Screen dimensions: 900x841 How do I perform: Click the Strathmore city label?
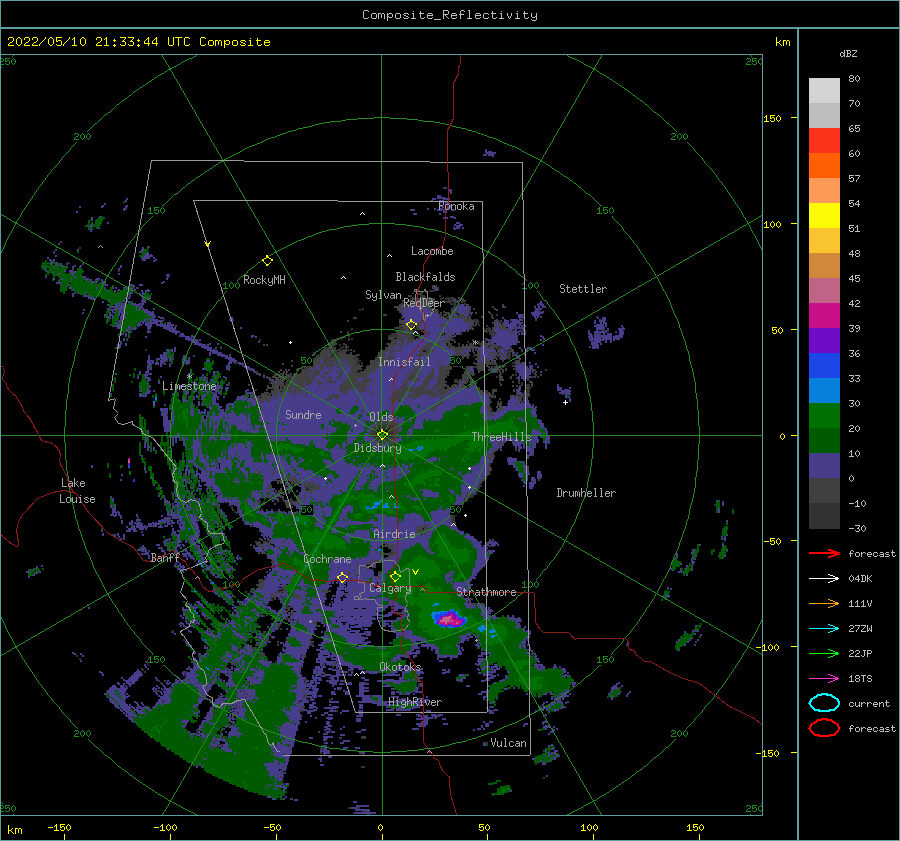pyautogui.click(x=486, y=592)
